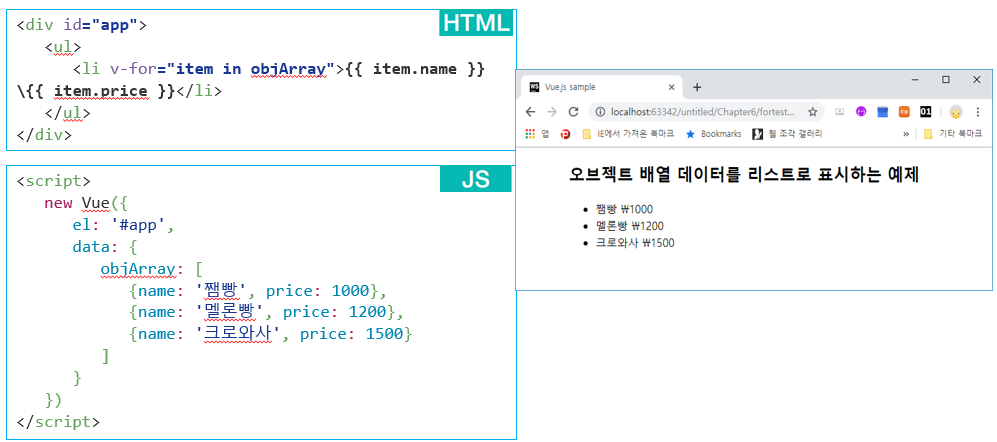
Task: Reload the Vue.js sample page
Action: 573,112
